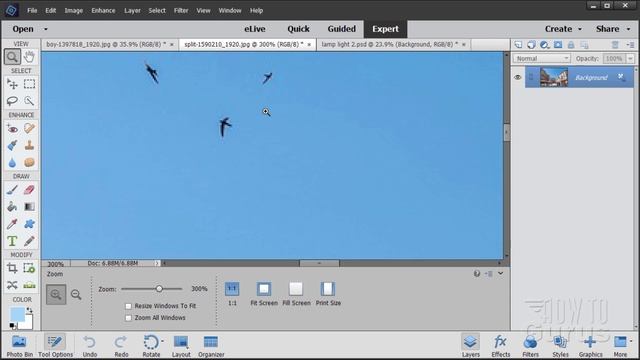Add a layer mask icon
The width and height of the screenshot is (640, 360).
point(558,44)
